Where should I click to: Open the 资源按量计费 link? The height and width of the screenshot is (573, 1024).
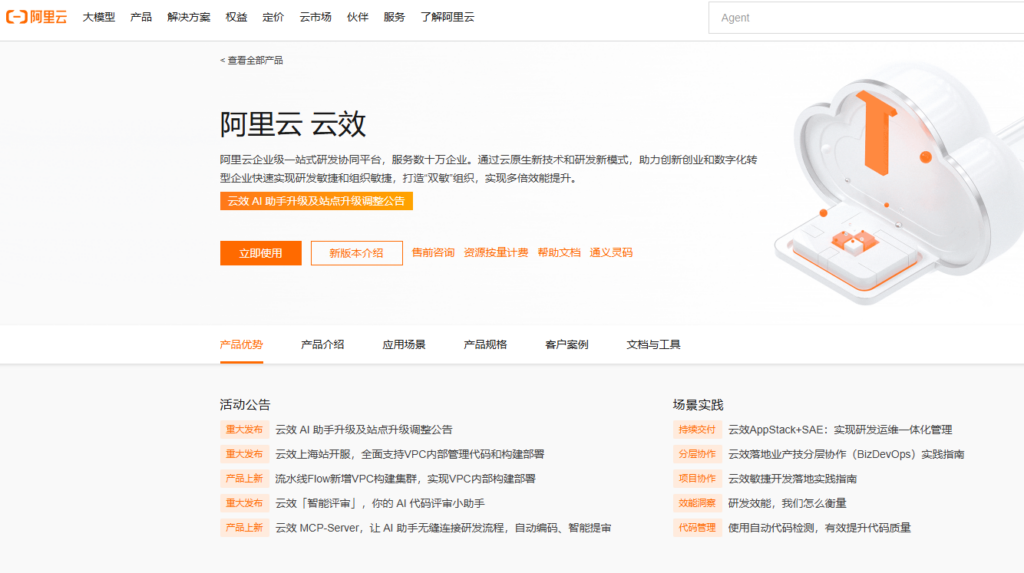(x=496, y=253)
